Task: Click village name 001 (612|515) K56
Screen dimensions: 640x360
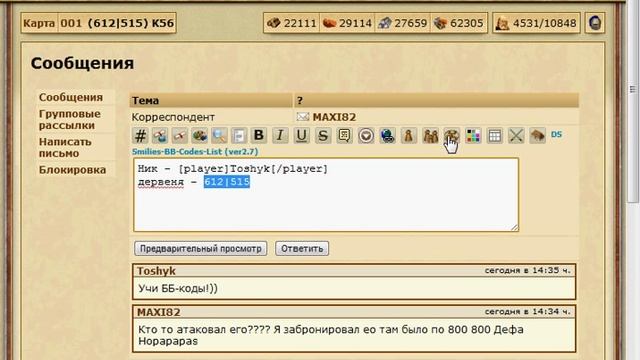Action: click(117, 23)
